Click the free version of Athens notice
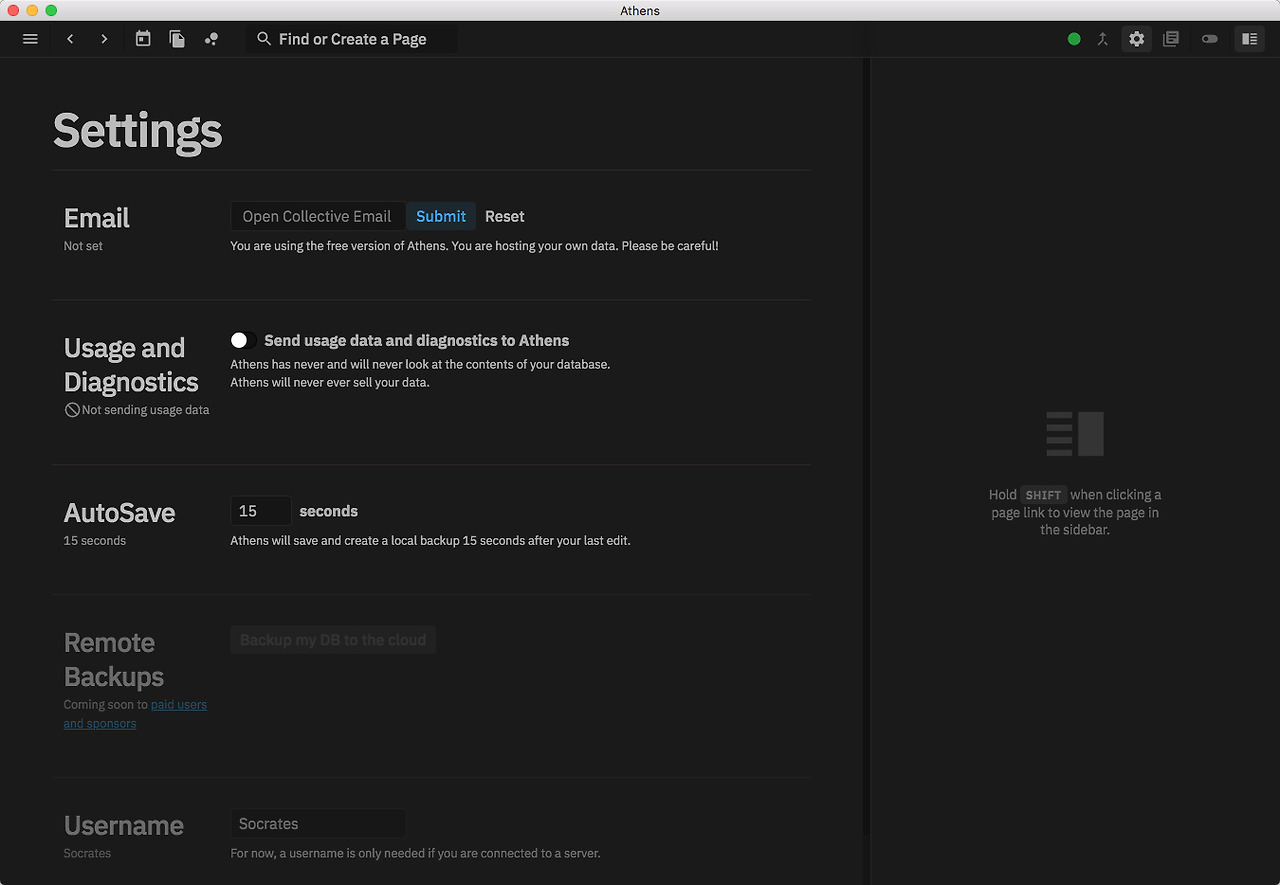The image size is (1280, 885). click(475, 246)
